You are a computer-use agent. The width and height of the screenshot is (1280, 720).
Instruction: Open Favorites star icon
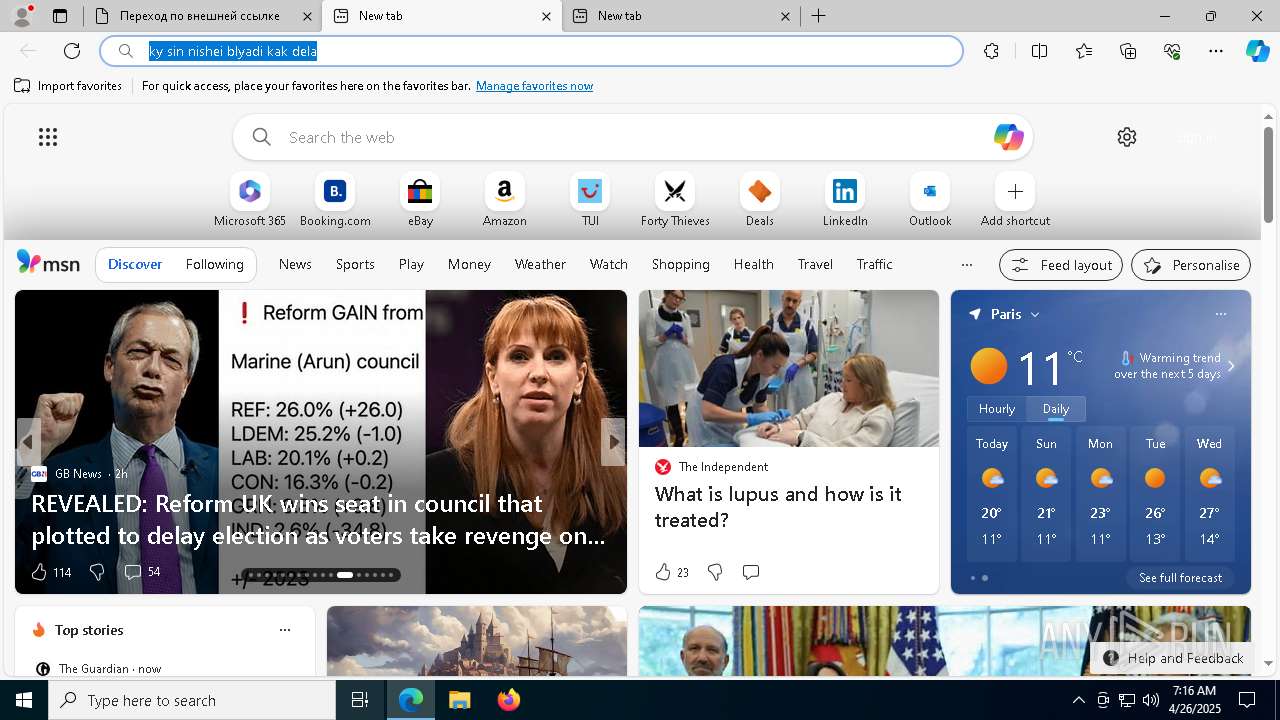1084,51
